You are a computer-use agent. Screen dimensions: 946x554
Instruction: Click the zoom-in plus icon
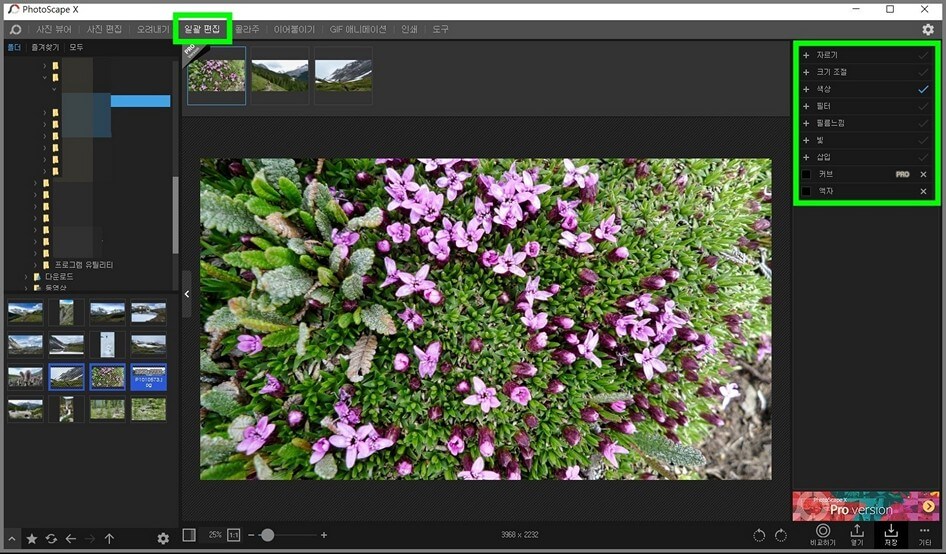pos(324,535)
